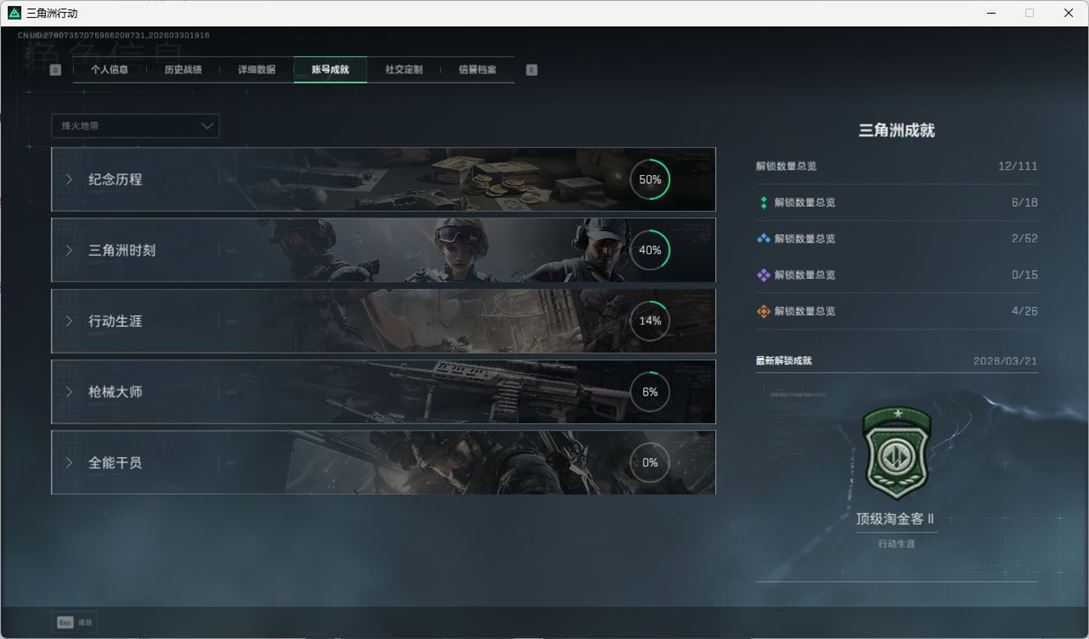Click the left tab-switch key icon
The image size is (1089, 639).
click(x=56, y=69)
